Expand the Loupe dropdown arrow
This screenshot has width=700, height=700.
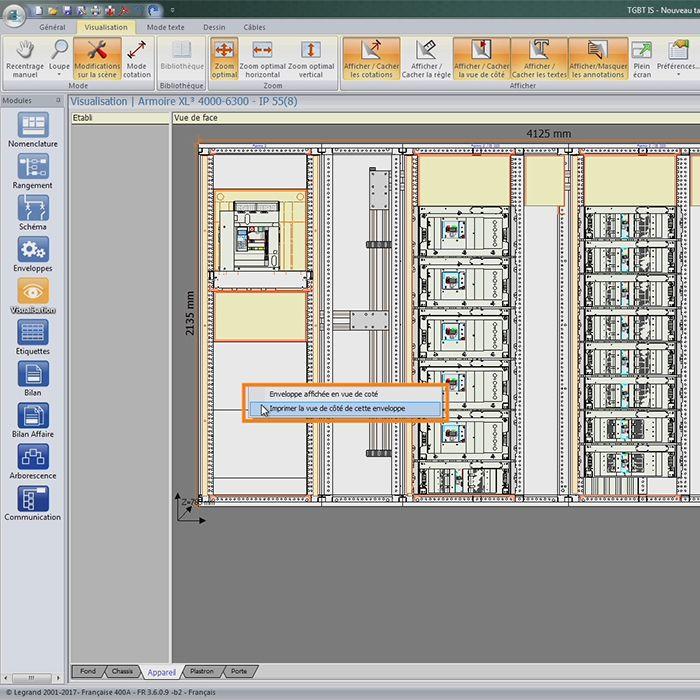[x=59, y=75]
